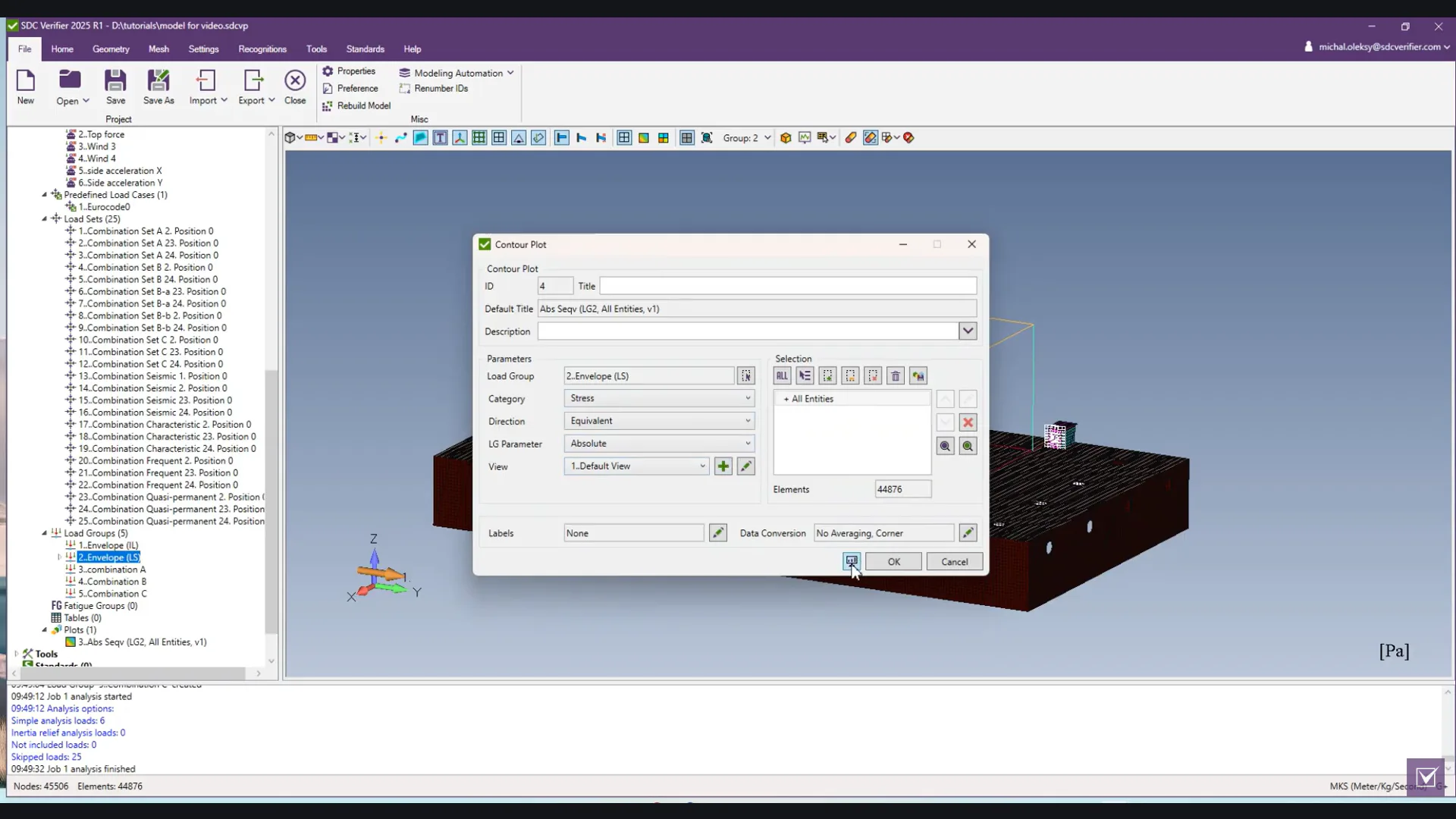This screenshot has height=819, width=1456.
Task: Open the Category dropdown showing Stress
Action: 659,398
